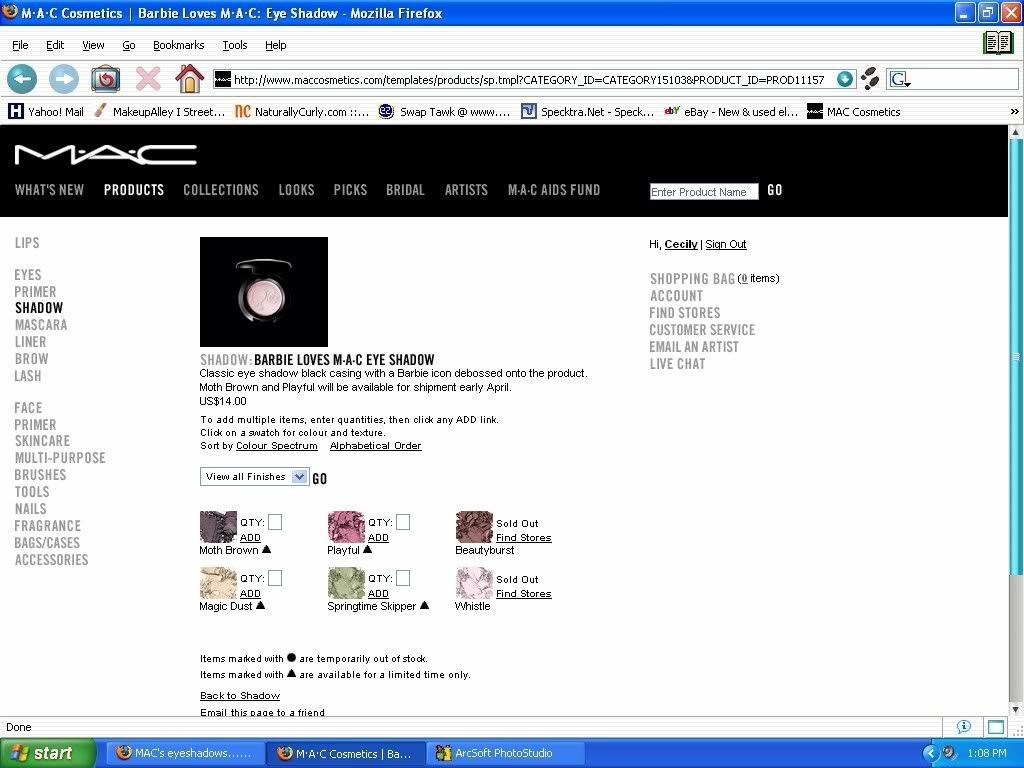1024x768 pixels.
Task: Open the View menu
Action: (93, 45)
